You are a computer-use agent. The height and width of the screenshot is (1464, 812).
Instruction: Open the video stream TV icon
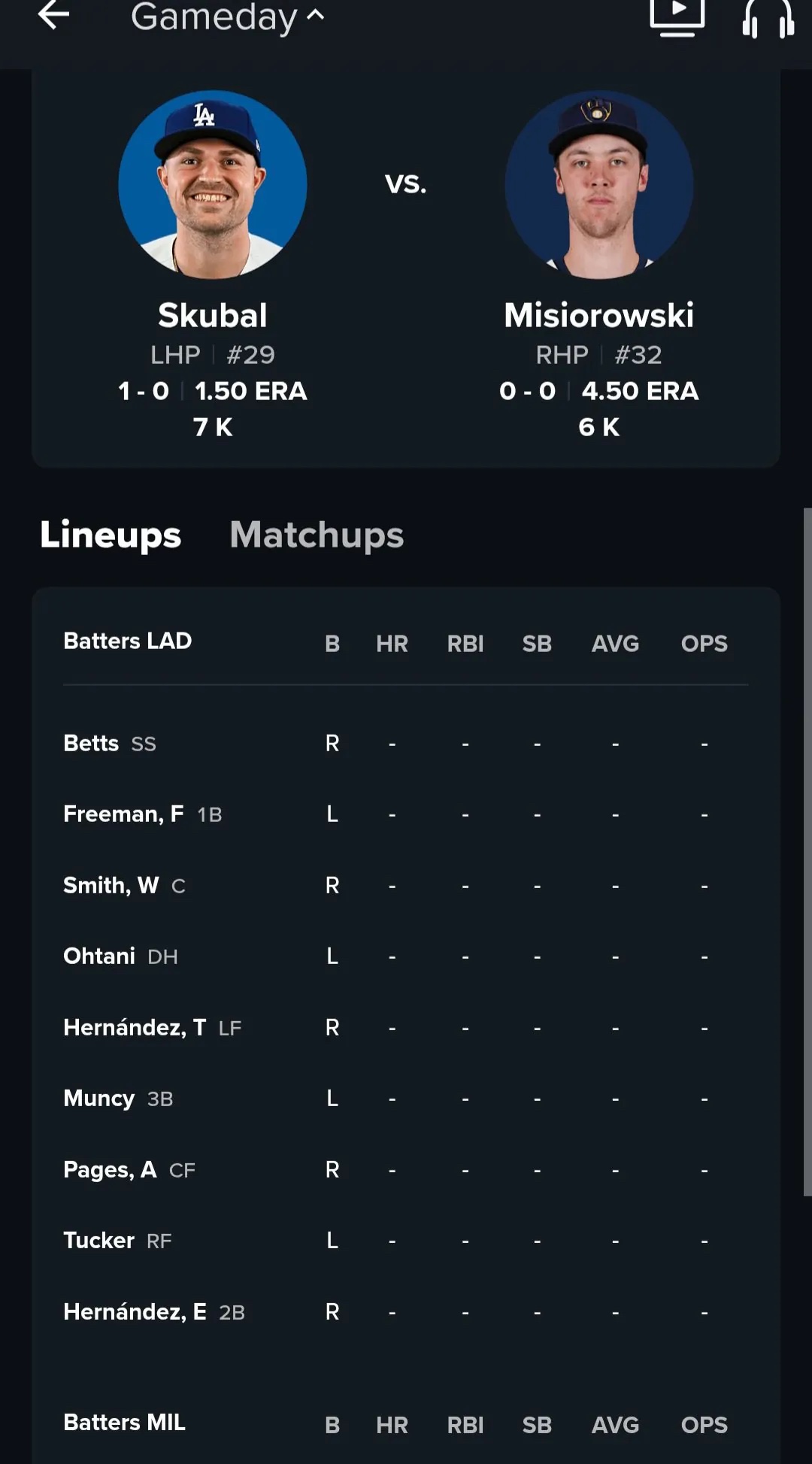677,17
